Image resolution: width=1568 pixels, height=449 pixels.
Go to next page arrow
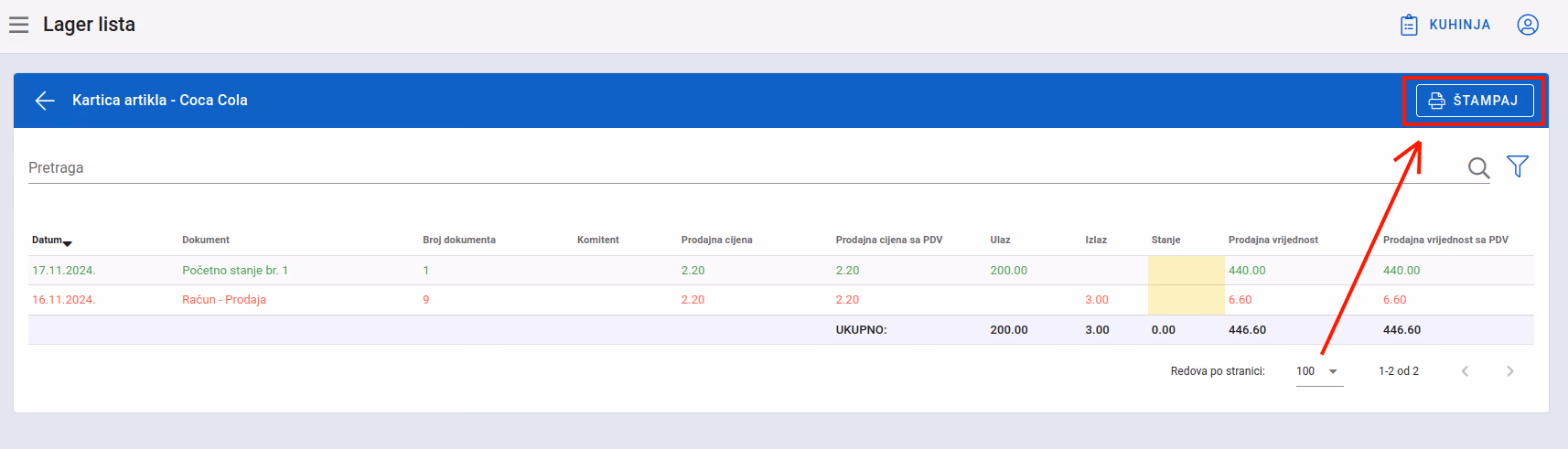pos(1510,371)
